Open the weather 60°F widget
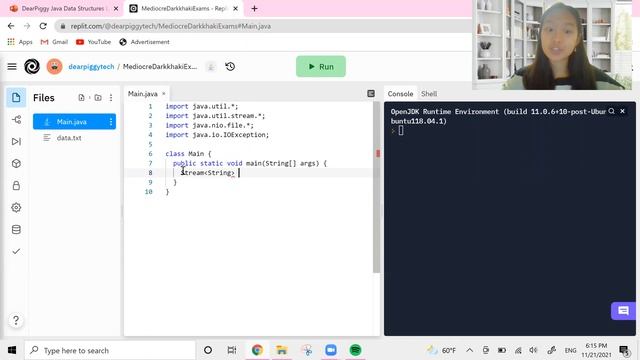This screenshot has width=640, height=360. click(x=441, y=350)
